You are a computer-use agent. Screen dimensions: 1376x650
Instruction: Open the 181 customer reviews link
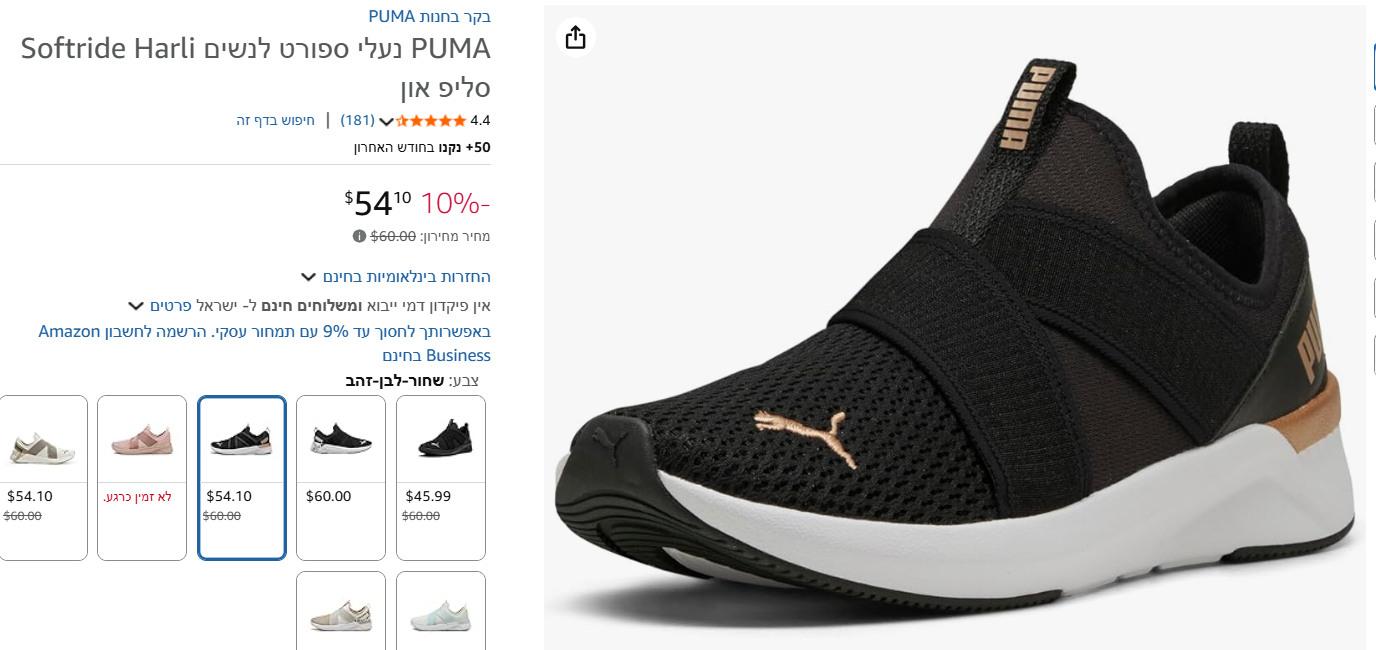(x=357, y=121)
